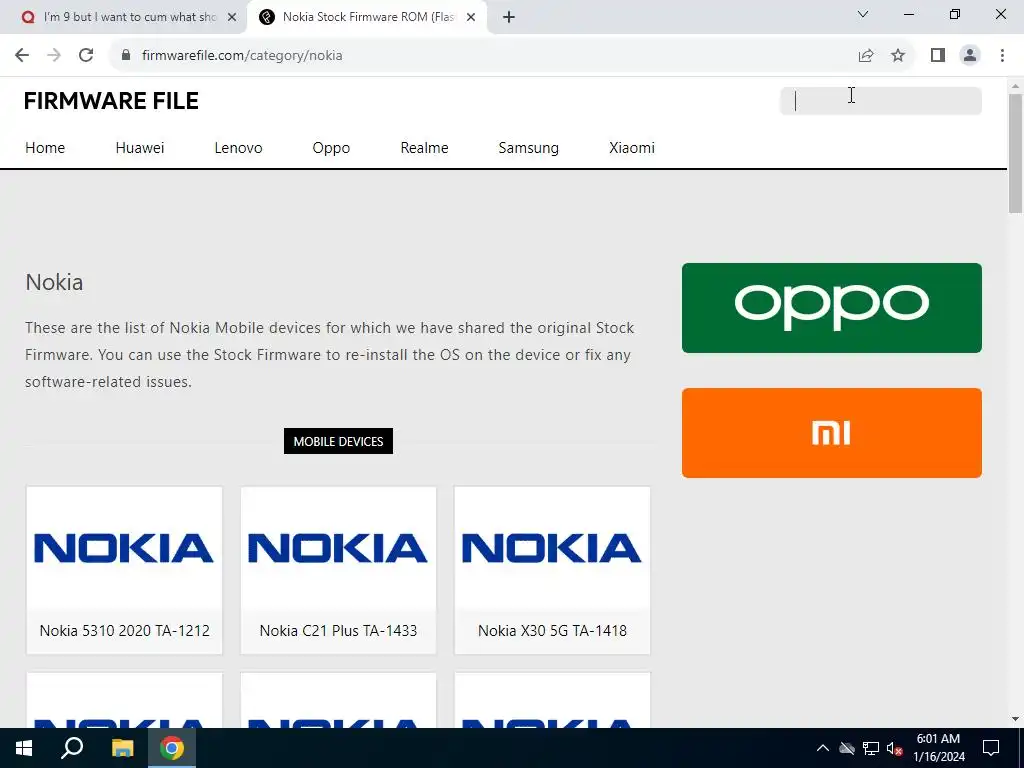
Task: Click the address bar URL
Action: click(x=242, y=56)
